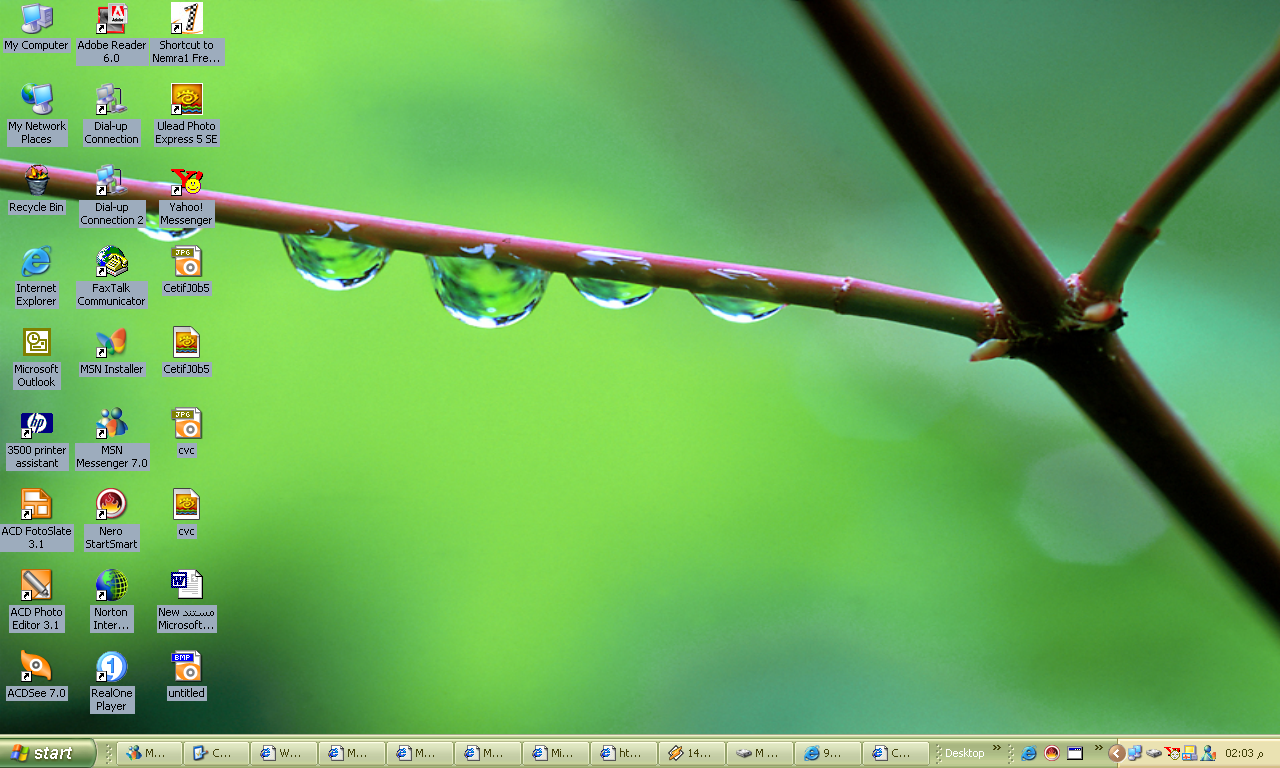Open the My Computer desktop icon
This screenshot has width=1280, height=768.
(36, 28)
